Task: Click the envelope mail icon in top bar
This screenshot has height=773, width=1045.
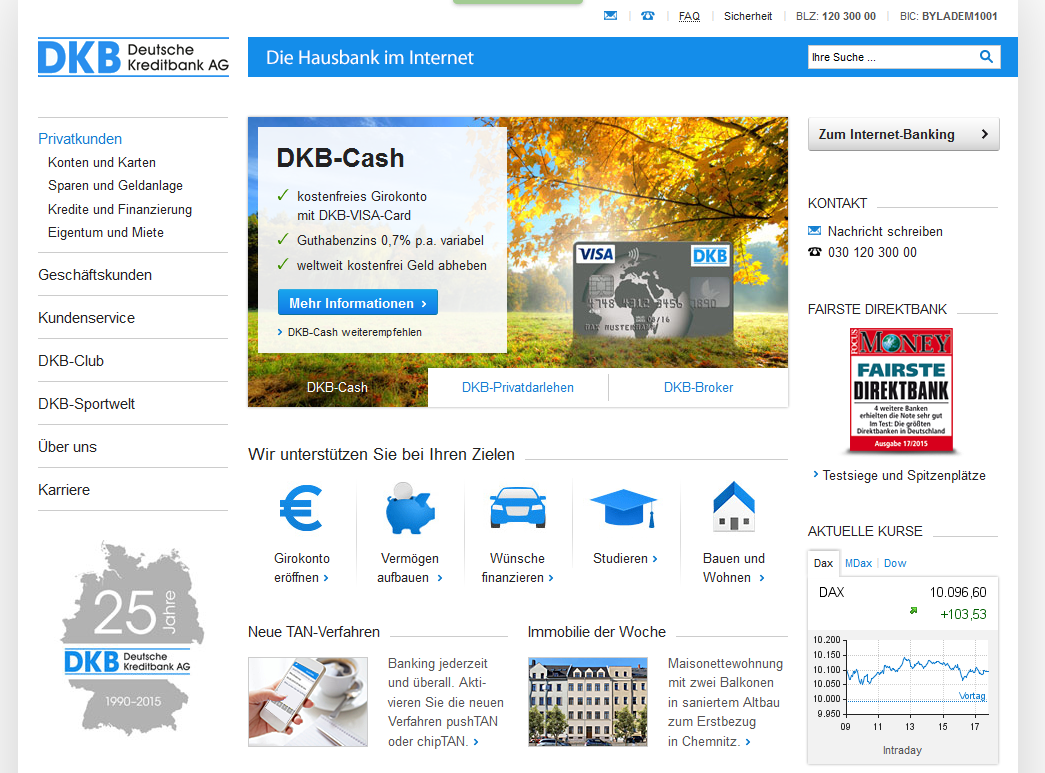Action: pyautogui.click(x=610, y=16)
